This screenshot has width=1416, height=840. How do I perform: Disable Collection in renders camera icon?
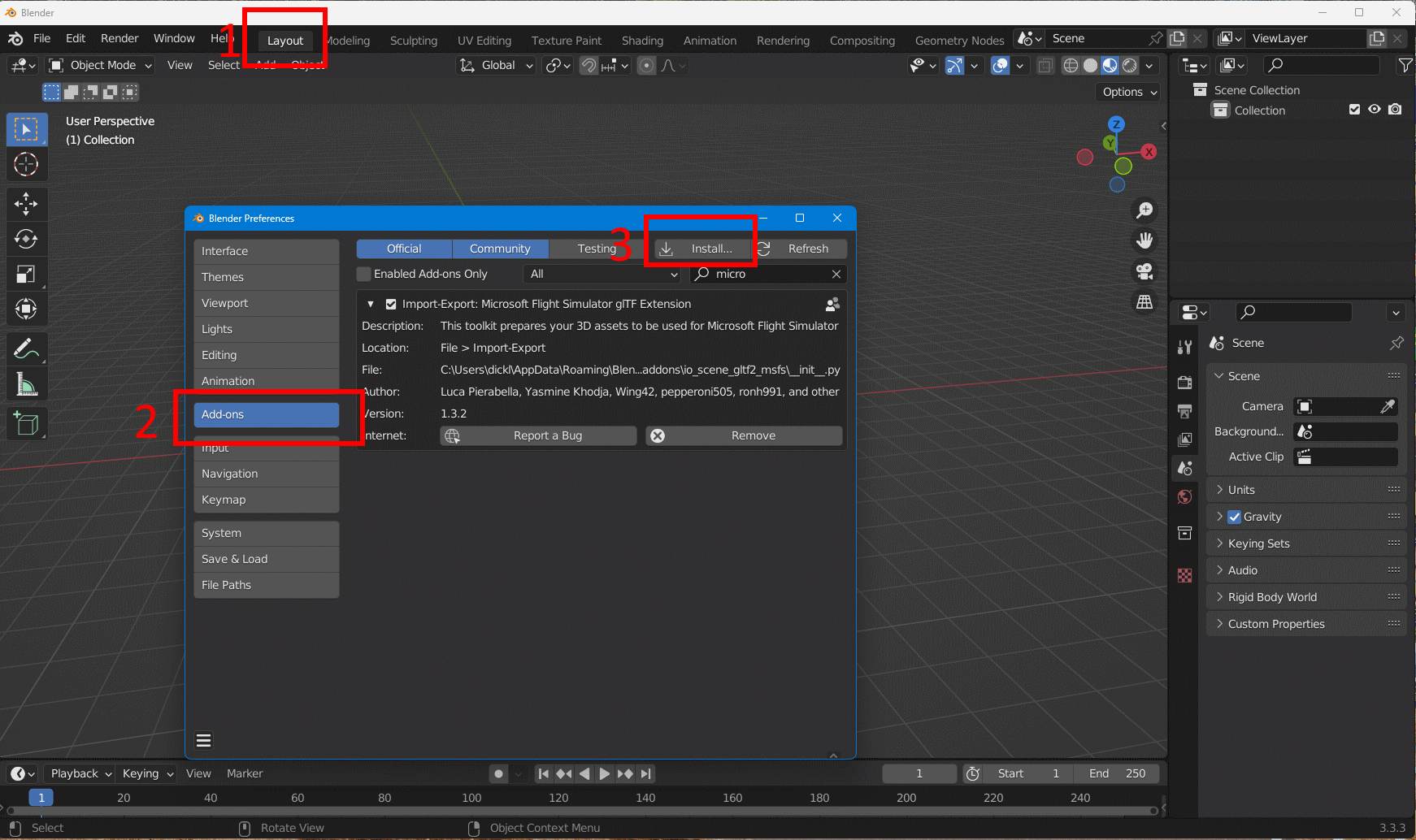click(x=1395, y=110)
